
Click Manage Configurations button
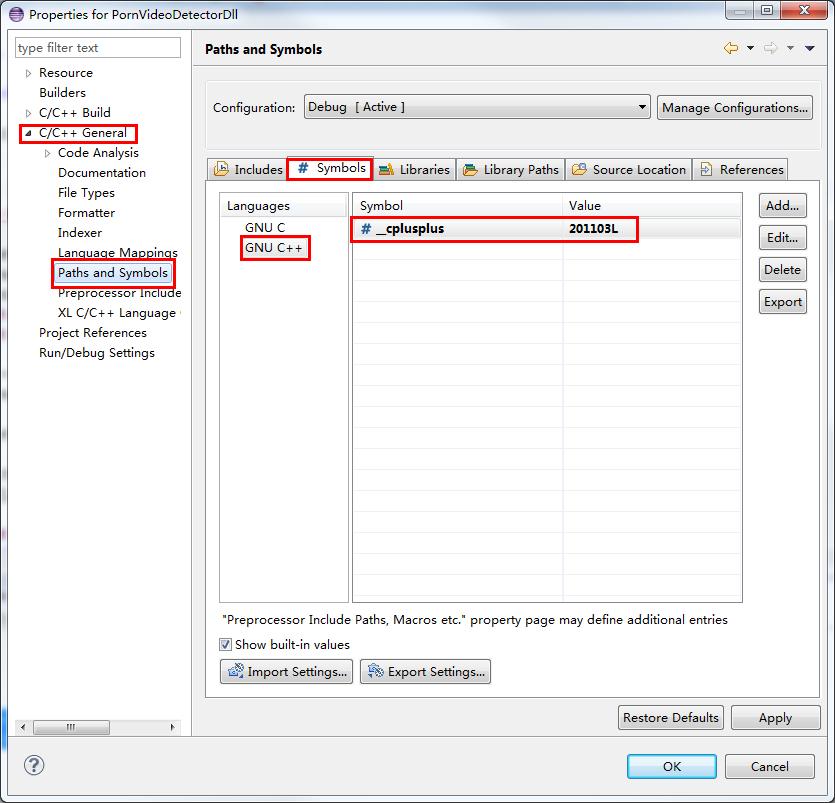tap(735, 108)
